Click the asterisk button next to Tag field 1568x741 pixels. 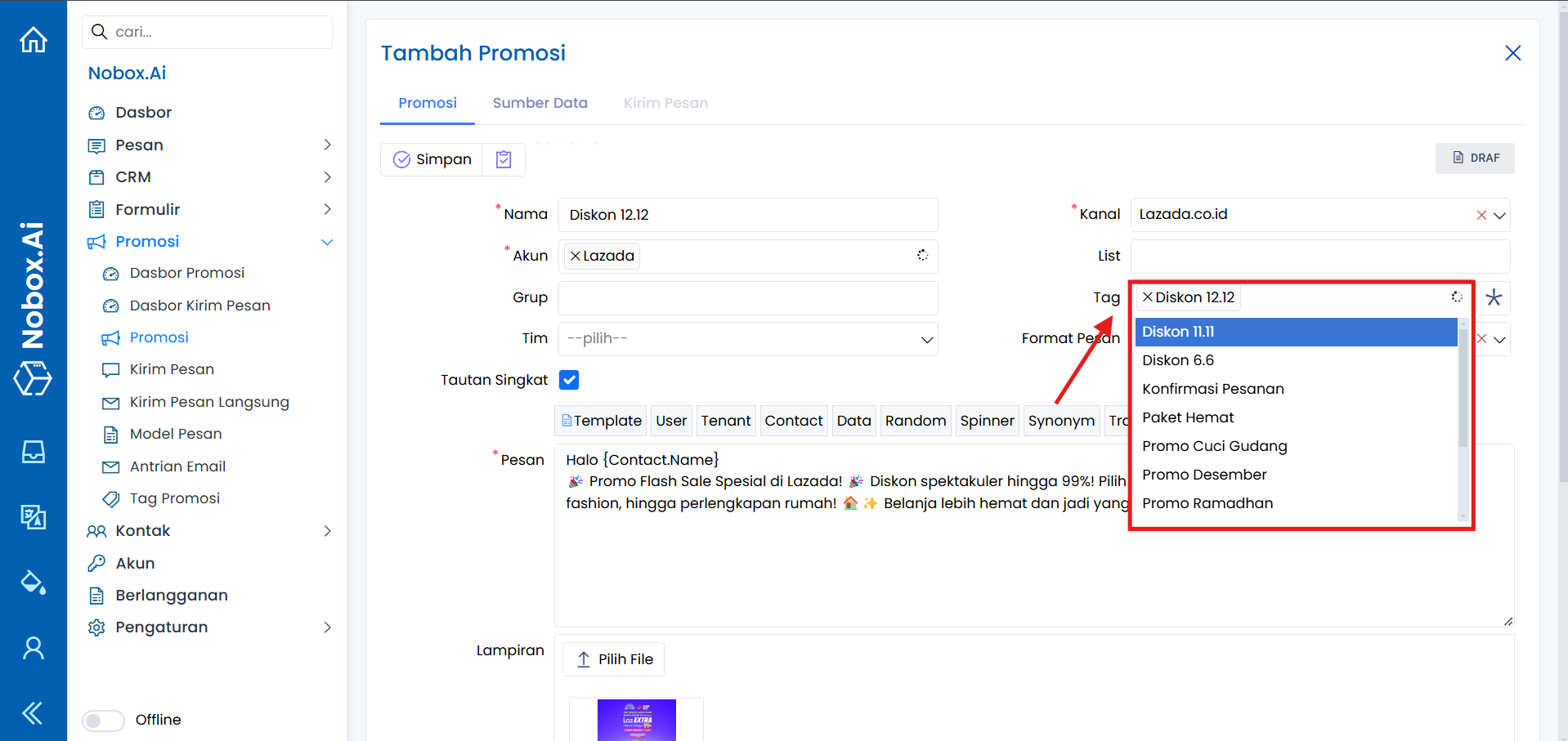[1494, 297]
